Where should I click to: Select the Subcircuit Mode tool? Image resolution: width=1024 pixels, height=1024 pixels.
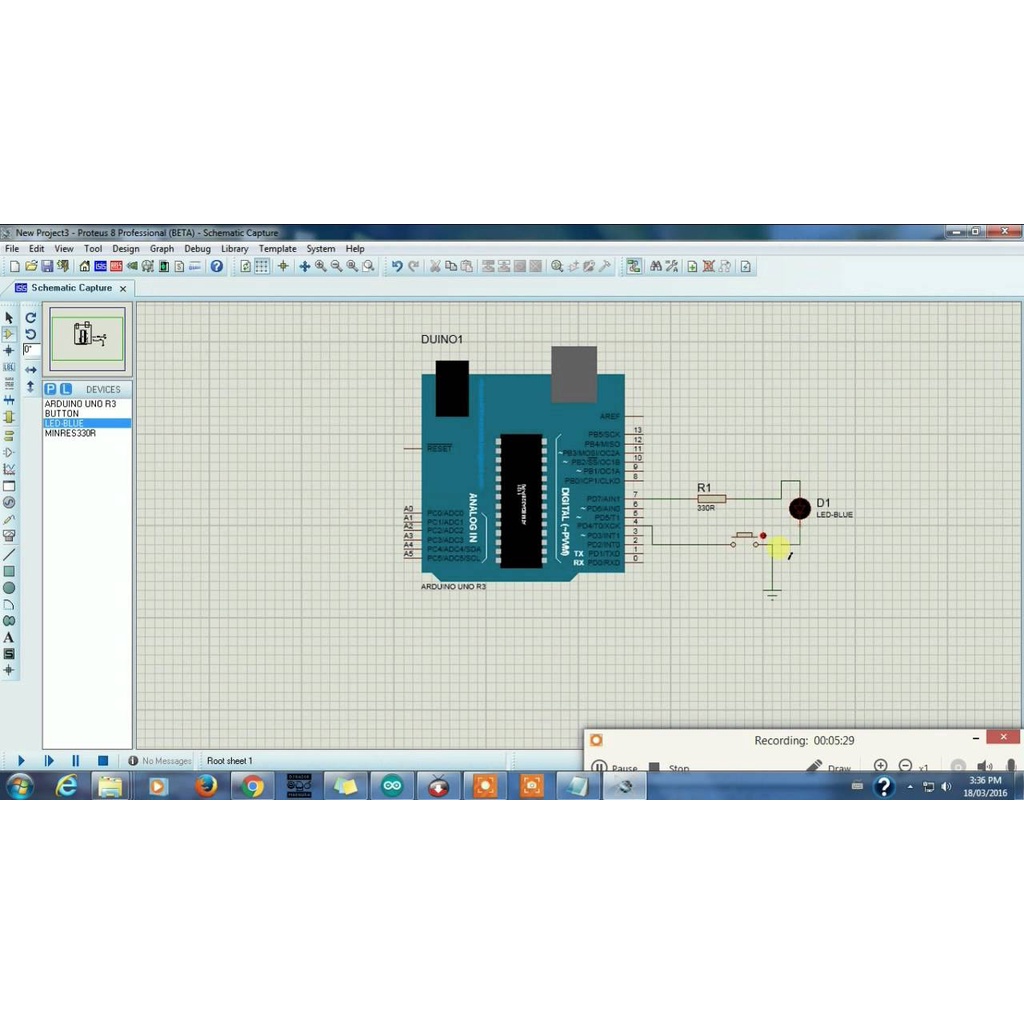pos(9,417)
